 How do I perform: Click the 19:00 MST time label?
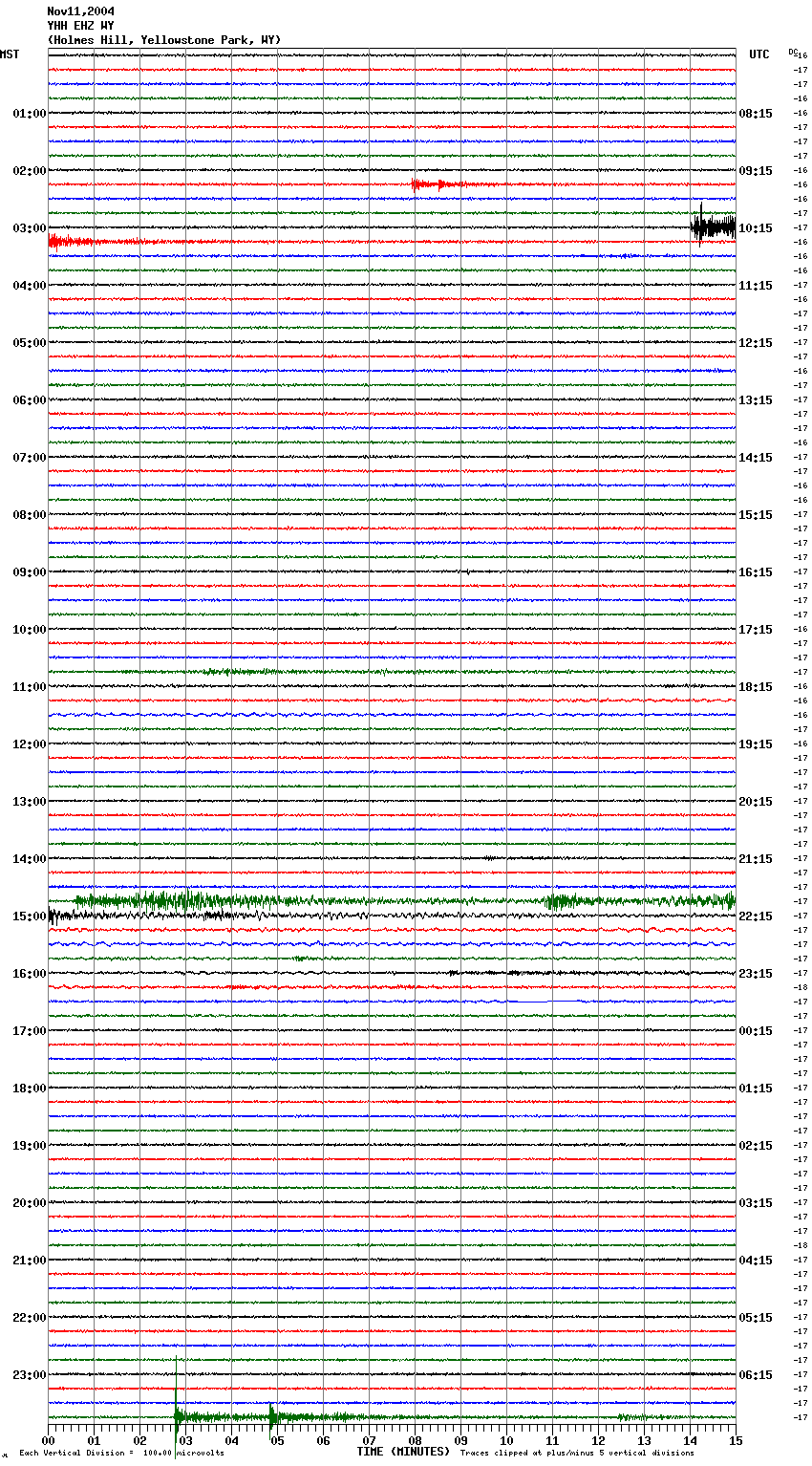click(30, 1146)
